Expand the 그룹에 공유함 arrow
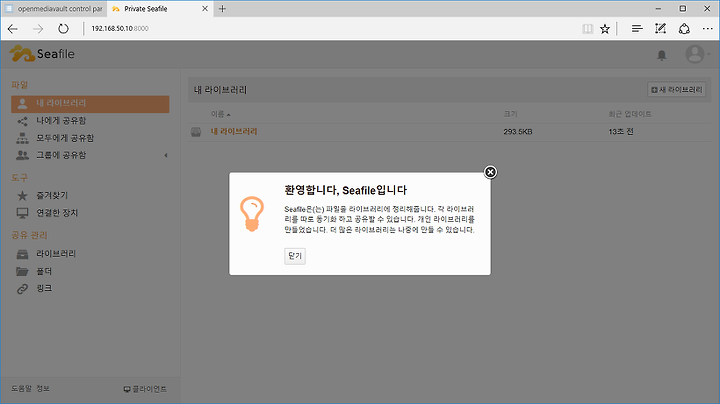The height and width of the screenshot is (404, 720). [166, 155]
